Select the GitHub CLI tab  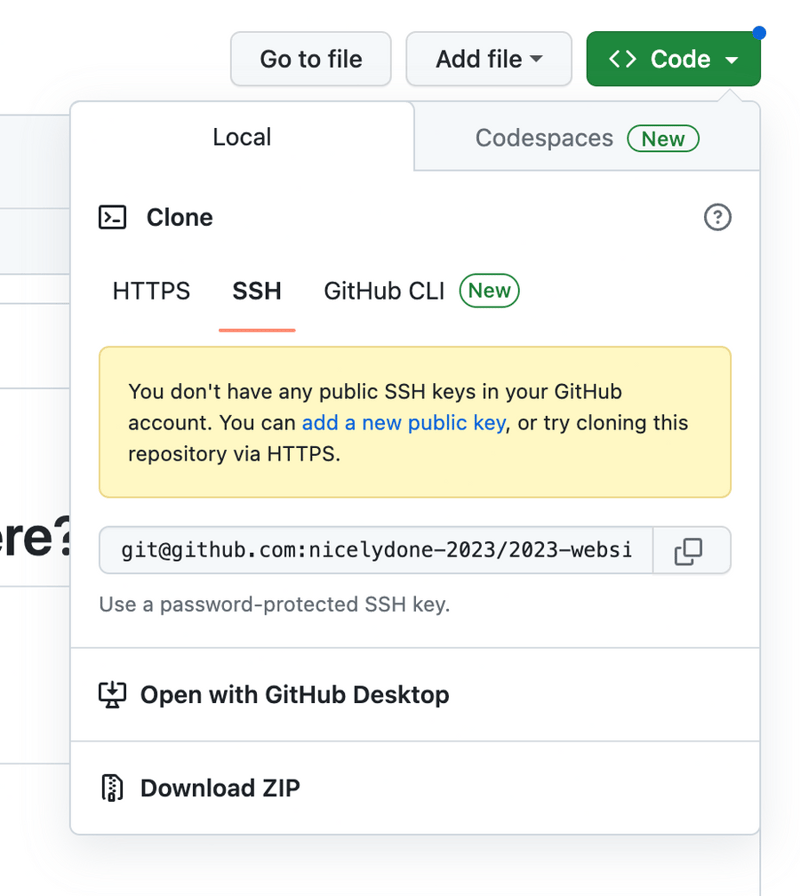[x=383, y=291]
